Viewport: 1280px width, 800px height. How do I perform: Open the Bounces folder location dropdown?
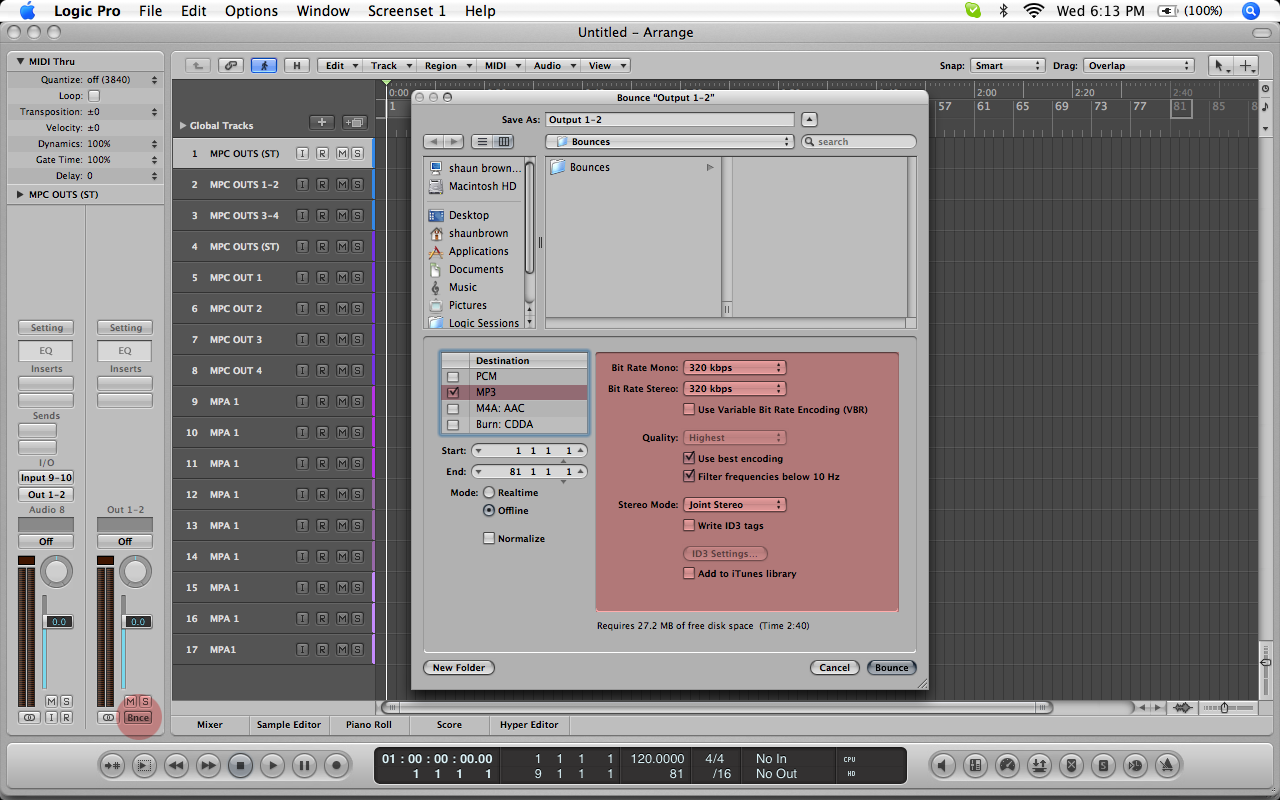670,142
